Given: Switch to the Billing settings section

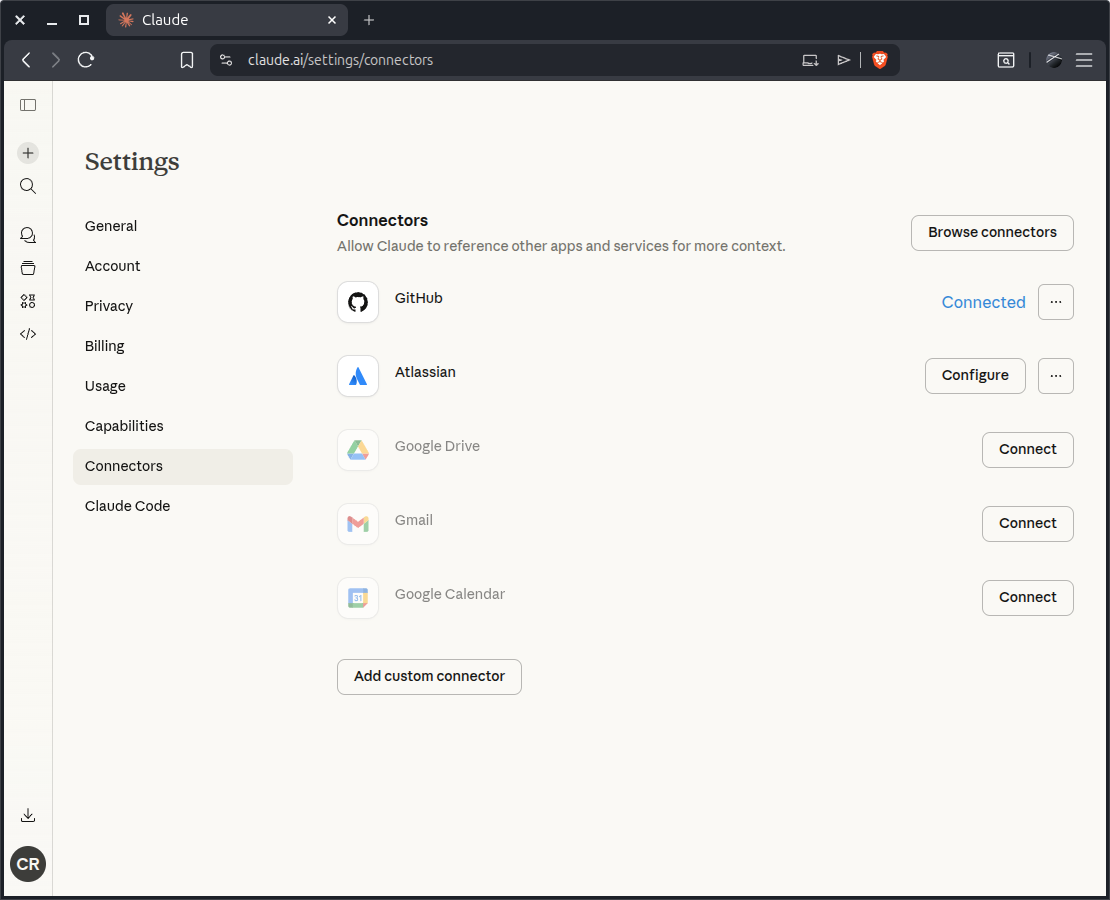Looking at the screenshot, I should [104, 345].
